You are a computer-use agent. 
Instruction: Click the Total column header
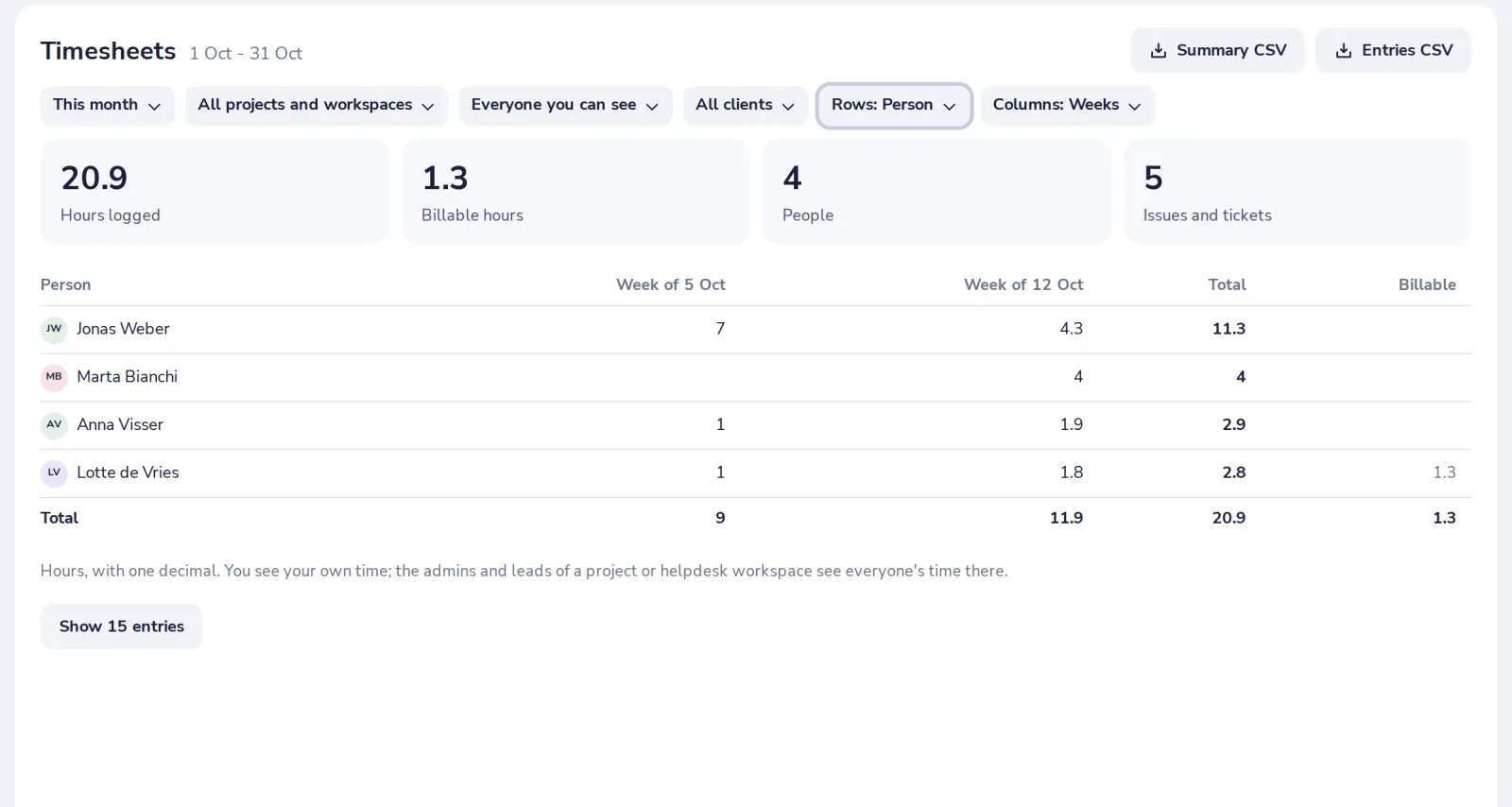[1227, 284]
